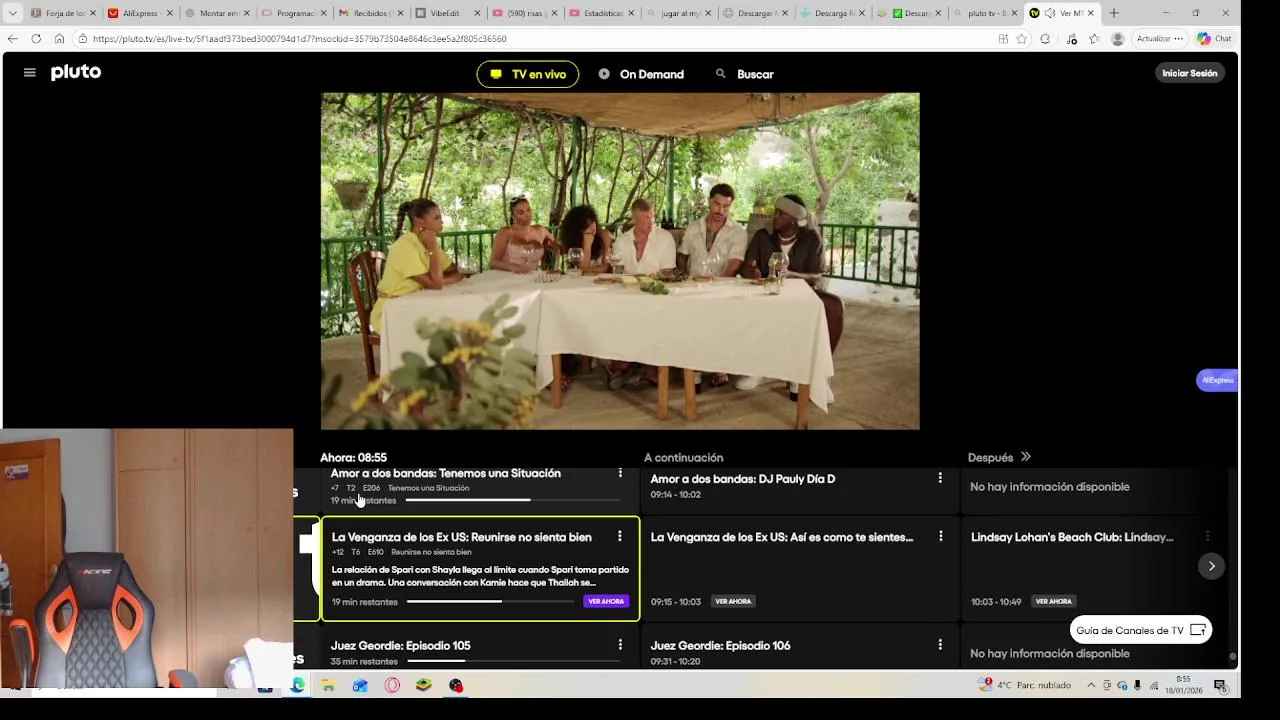Click VER AHORA for Lindsay Lohan's Beach Club

(1053, 601)
